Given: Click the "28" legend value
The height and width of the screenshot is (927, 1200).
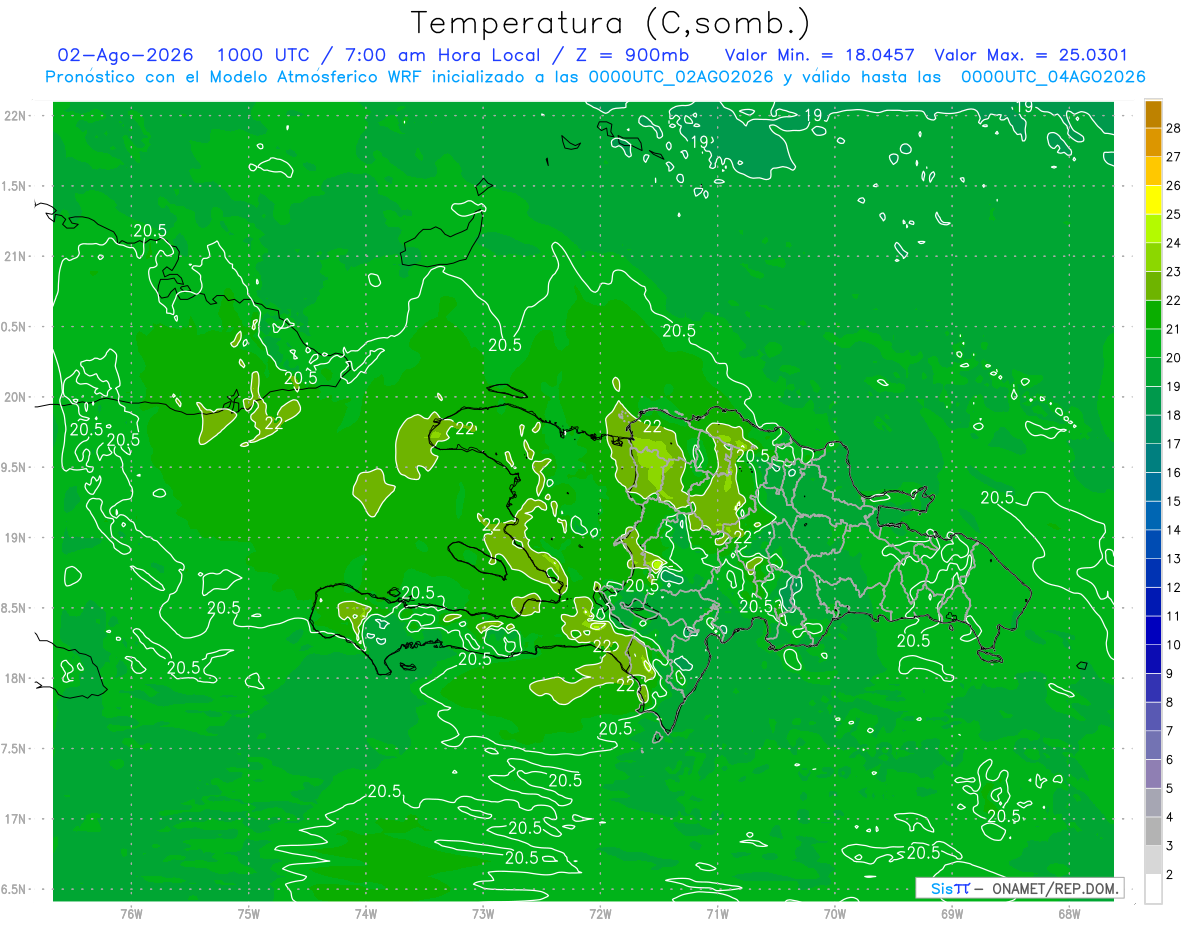Looking at the screenshot, I should [x=1174, y=129].
